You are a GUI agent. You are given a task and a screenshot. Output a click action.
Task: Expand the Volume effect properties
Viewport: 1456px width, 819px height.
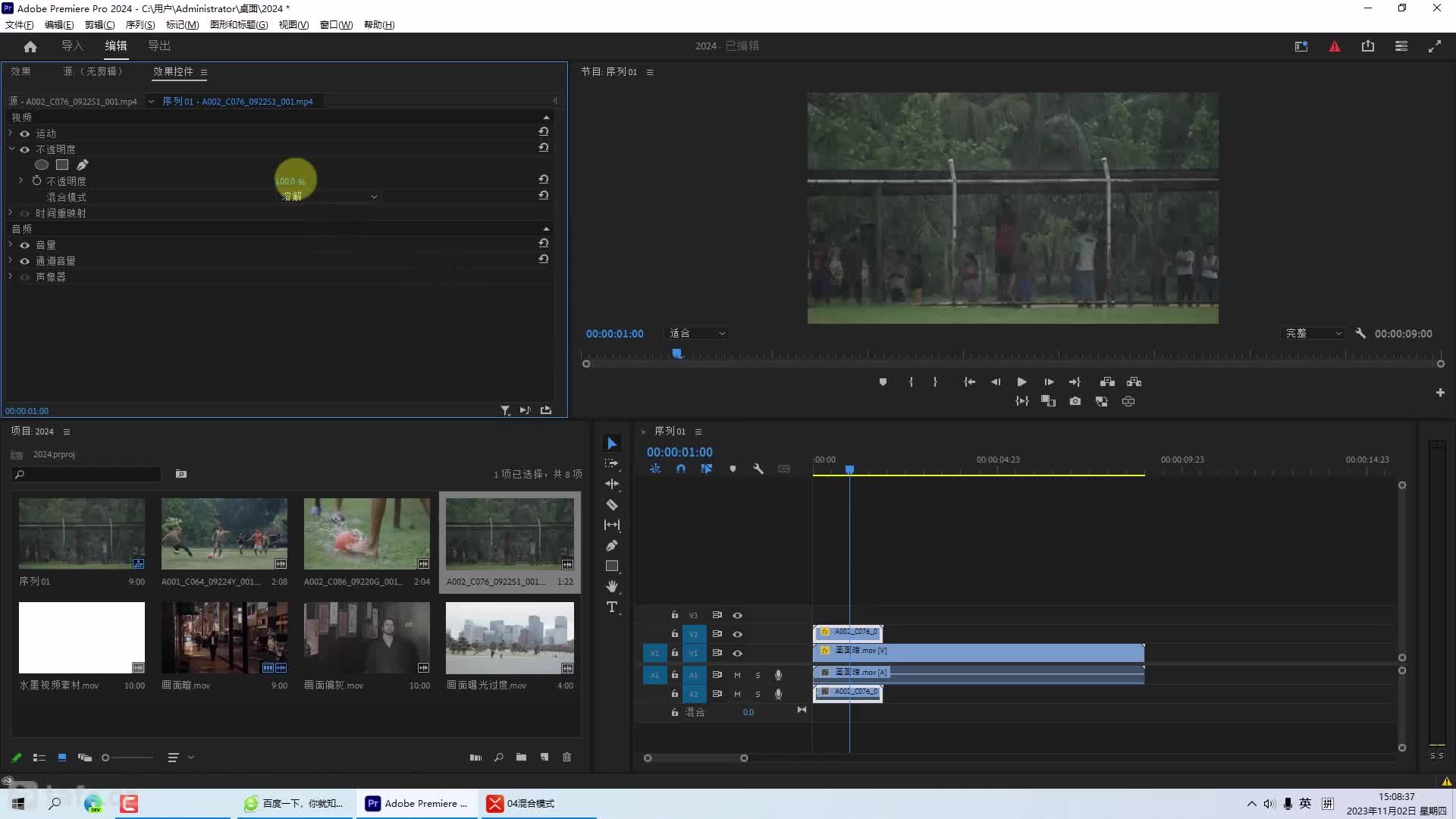pos(11,244)
